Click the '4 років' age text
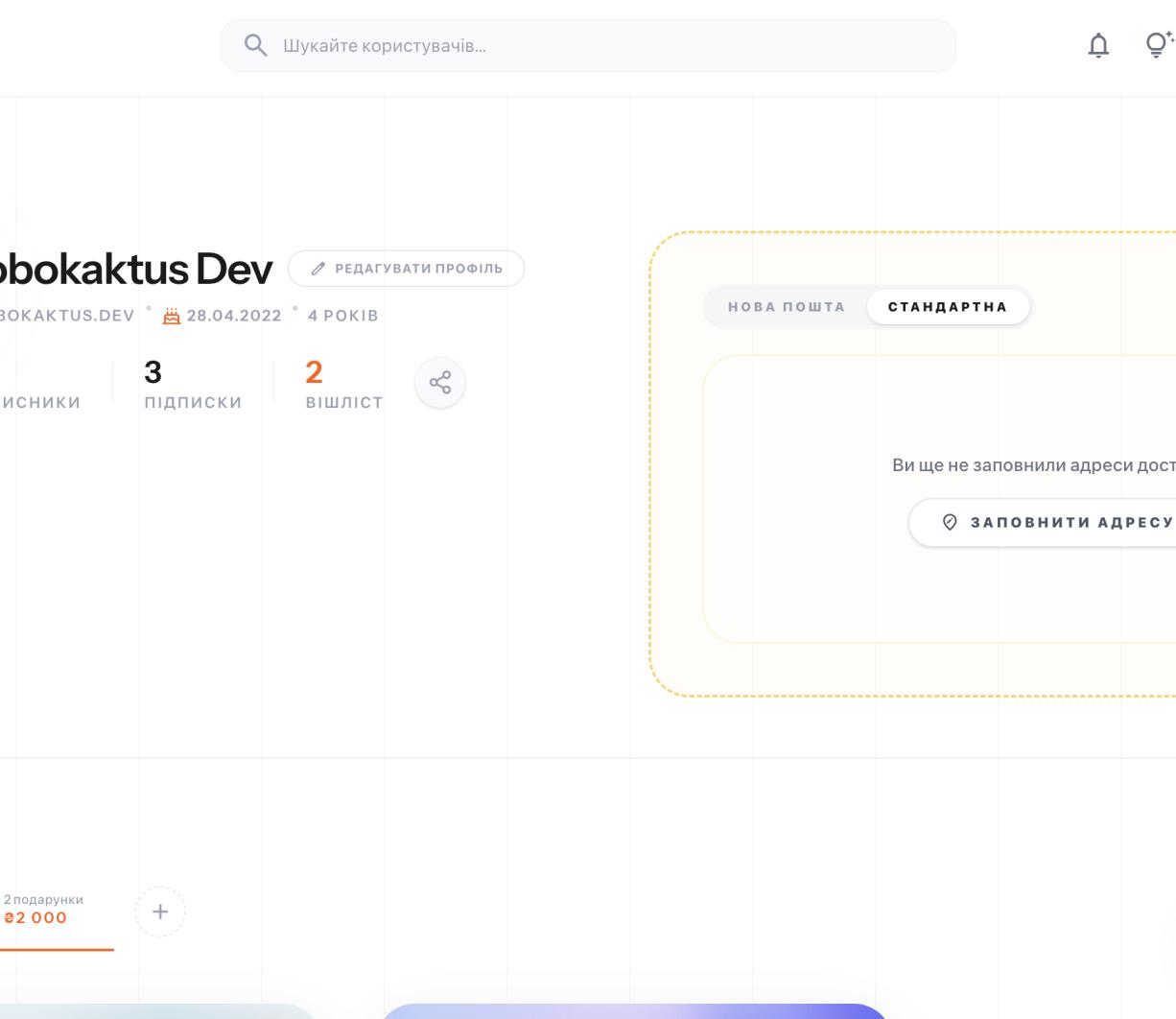 [343, 316]
